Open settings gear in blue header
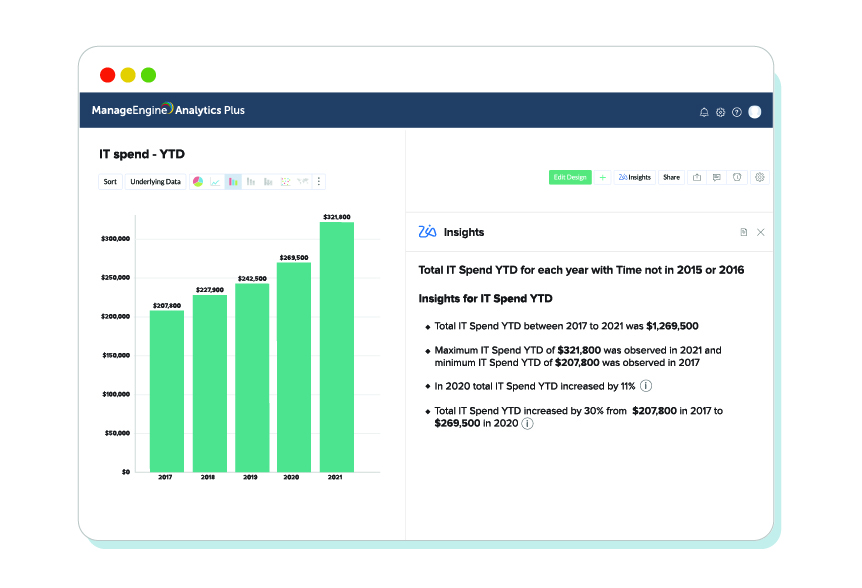The width and height of the screenshot is (862, 588). (720, 112)
